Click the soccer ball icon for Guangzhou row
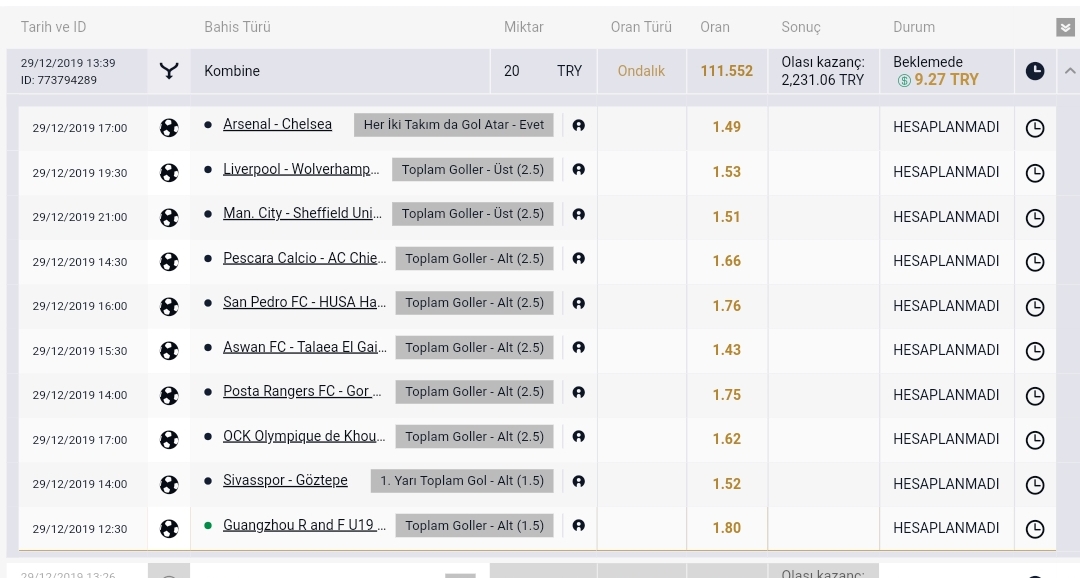This screenshot has height=578, width=1080. [169, 528]
